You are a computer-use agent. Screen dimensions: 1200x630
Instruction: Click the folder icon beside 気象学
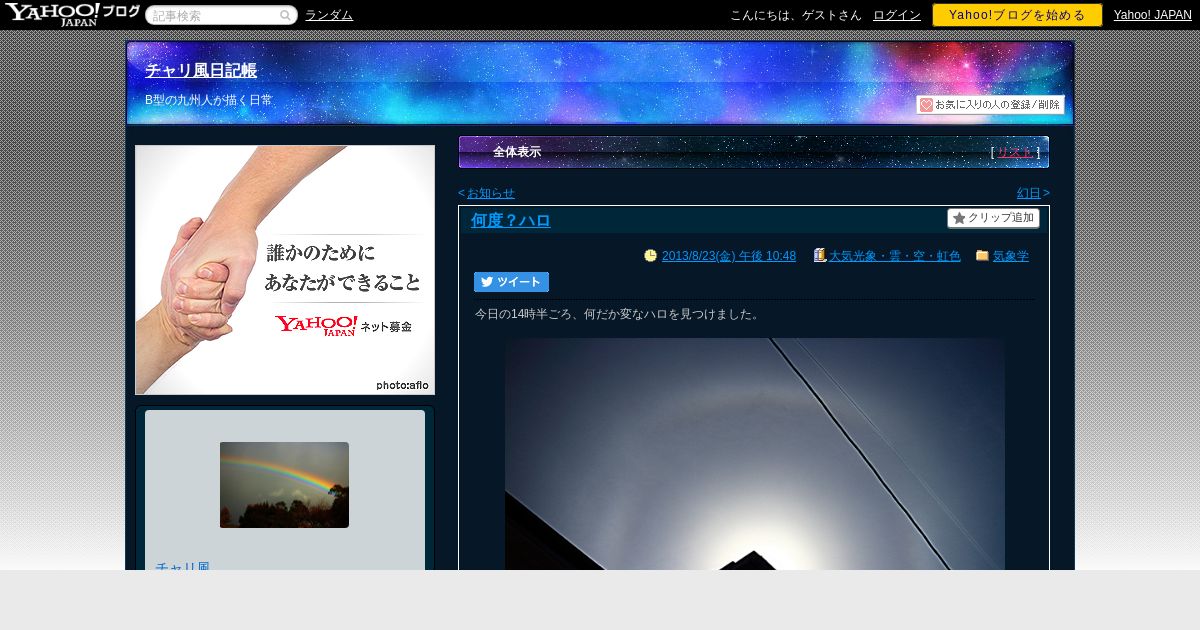point(982,256)
